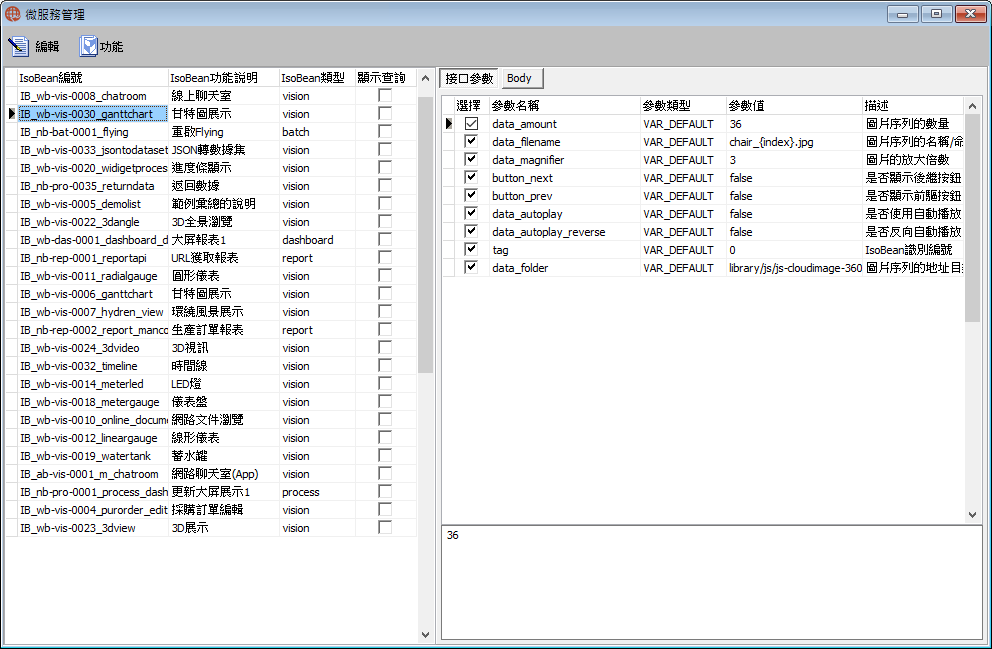Select row IB_nb-pro-0035_returndata

211,186
